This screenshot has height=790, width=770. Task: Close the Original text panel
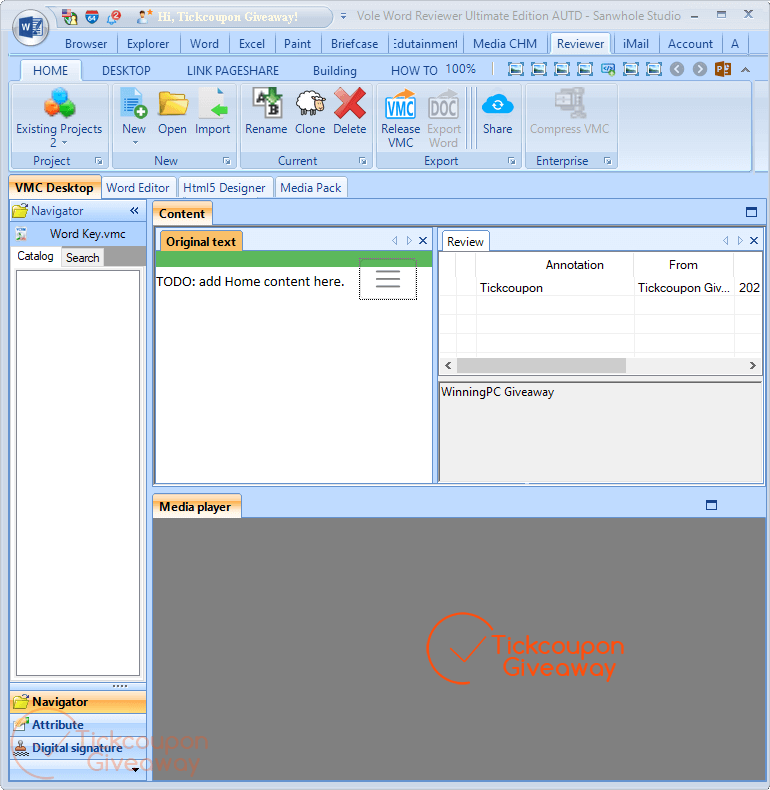point(423,240)
